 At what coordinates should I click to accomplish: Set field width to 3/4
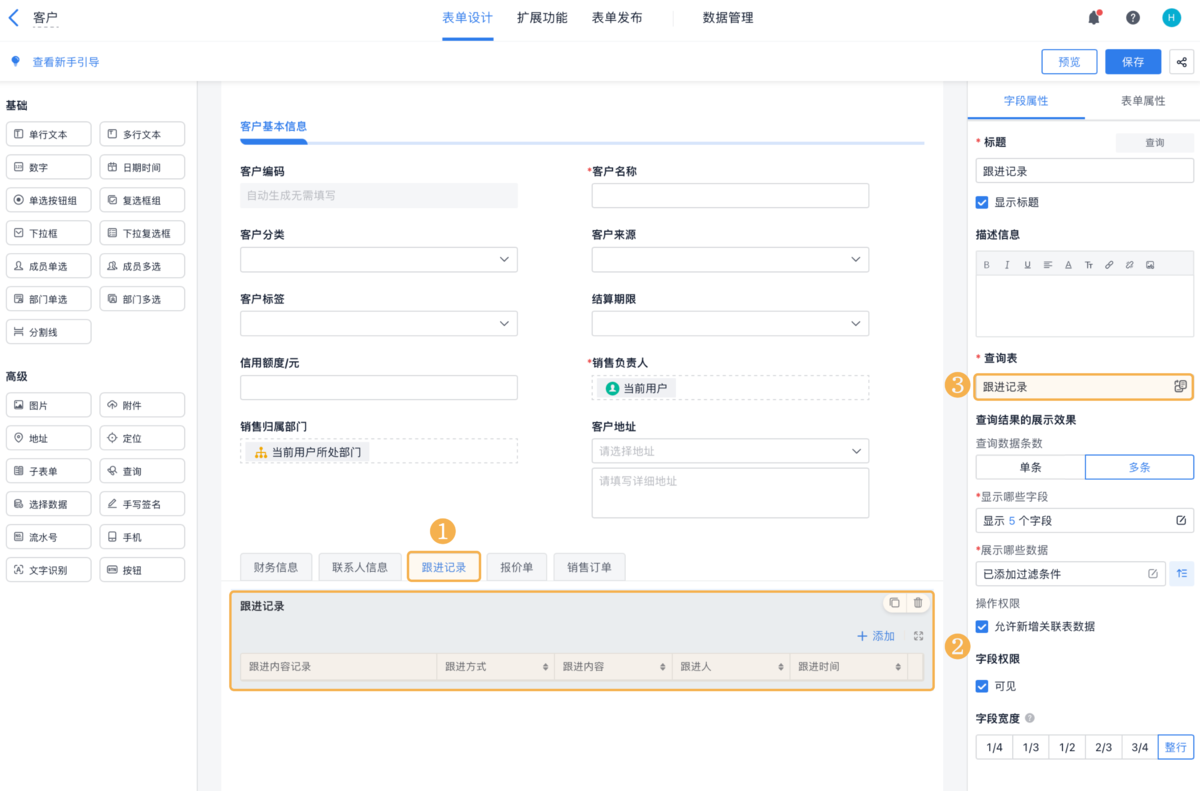pyautogui.click(x=1139, y=747)
